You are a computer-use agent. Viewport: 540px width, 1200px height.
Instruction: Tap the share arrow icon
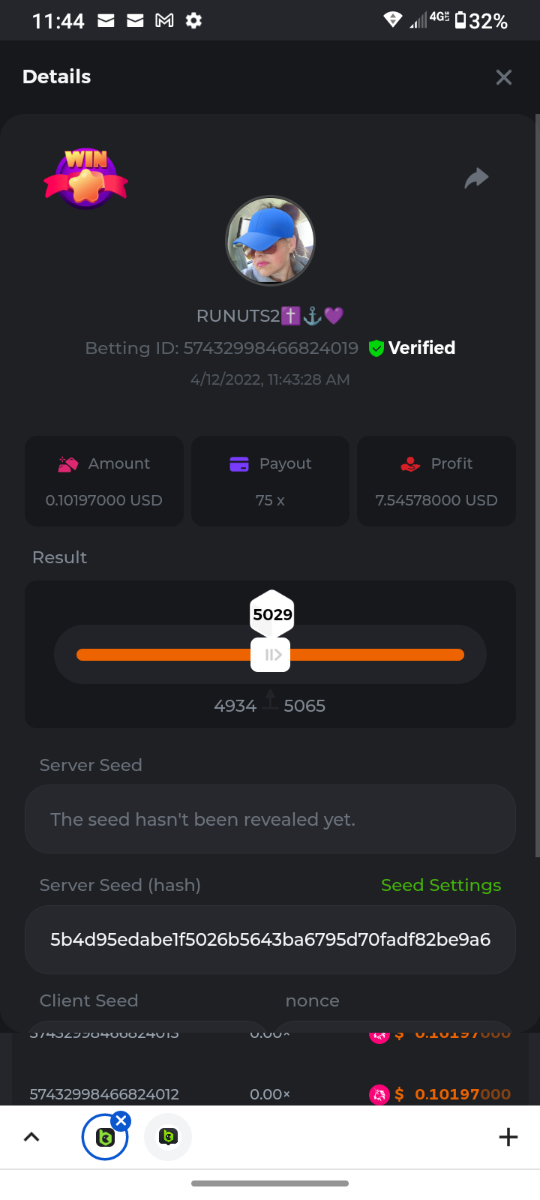(x=477, y=179)
